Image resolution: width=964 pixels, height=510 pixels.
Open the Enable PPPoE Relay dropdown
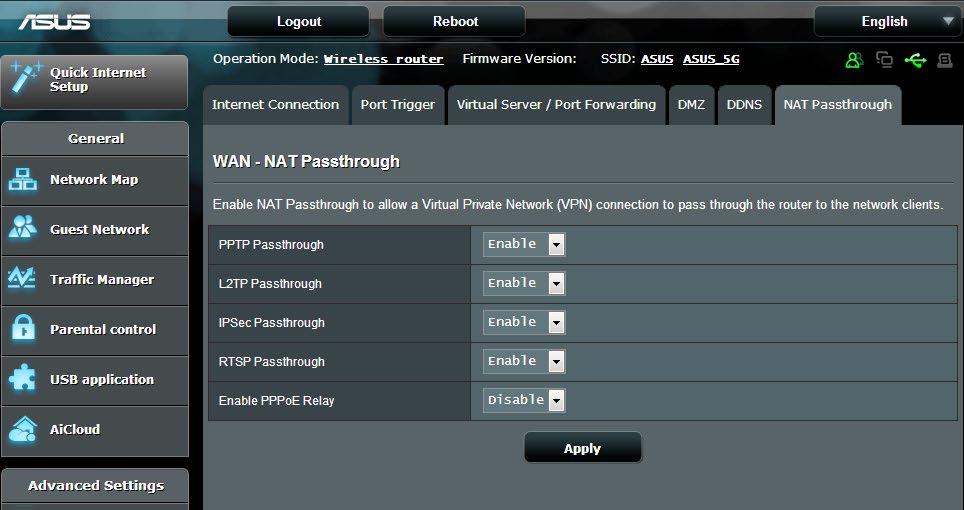pyautogui.click(x=524, y=400)
